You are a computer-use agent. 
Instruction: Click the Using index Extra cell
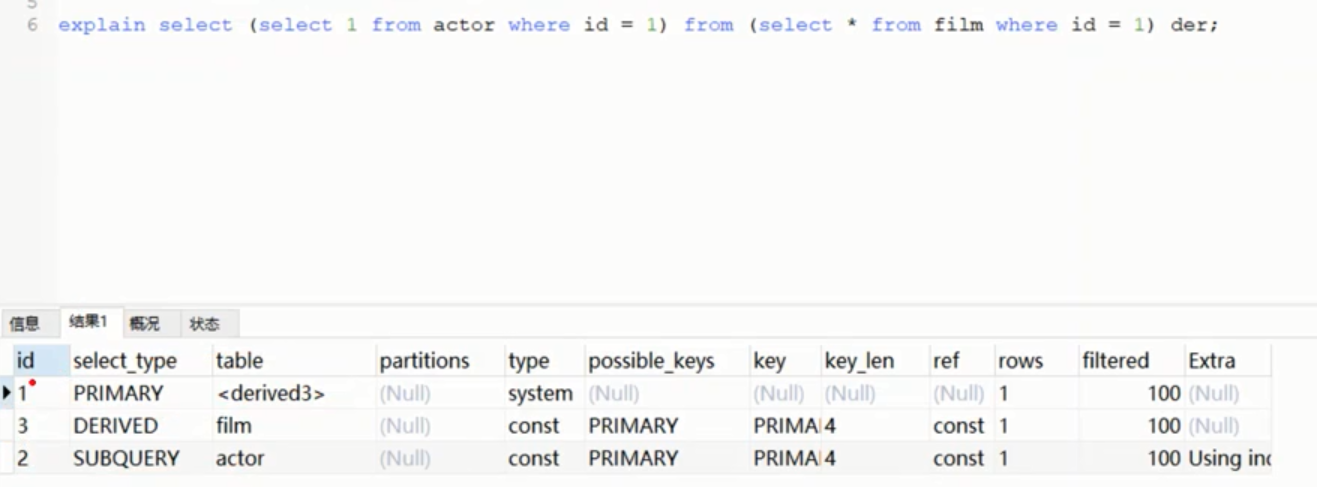(x=1228, y=459)
